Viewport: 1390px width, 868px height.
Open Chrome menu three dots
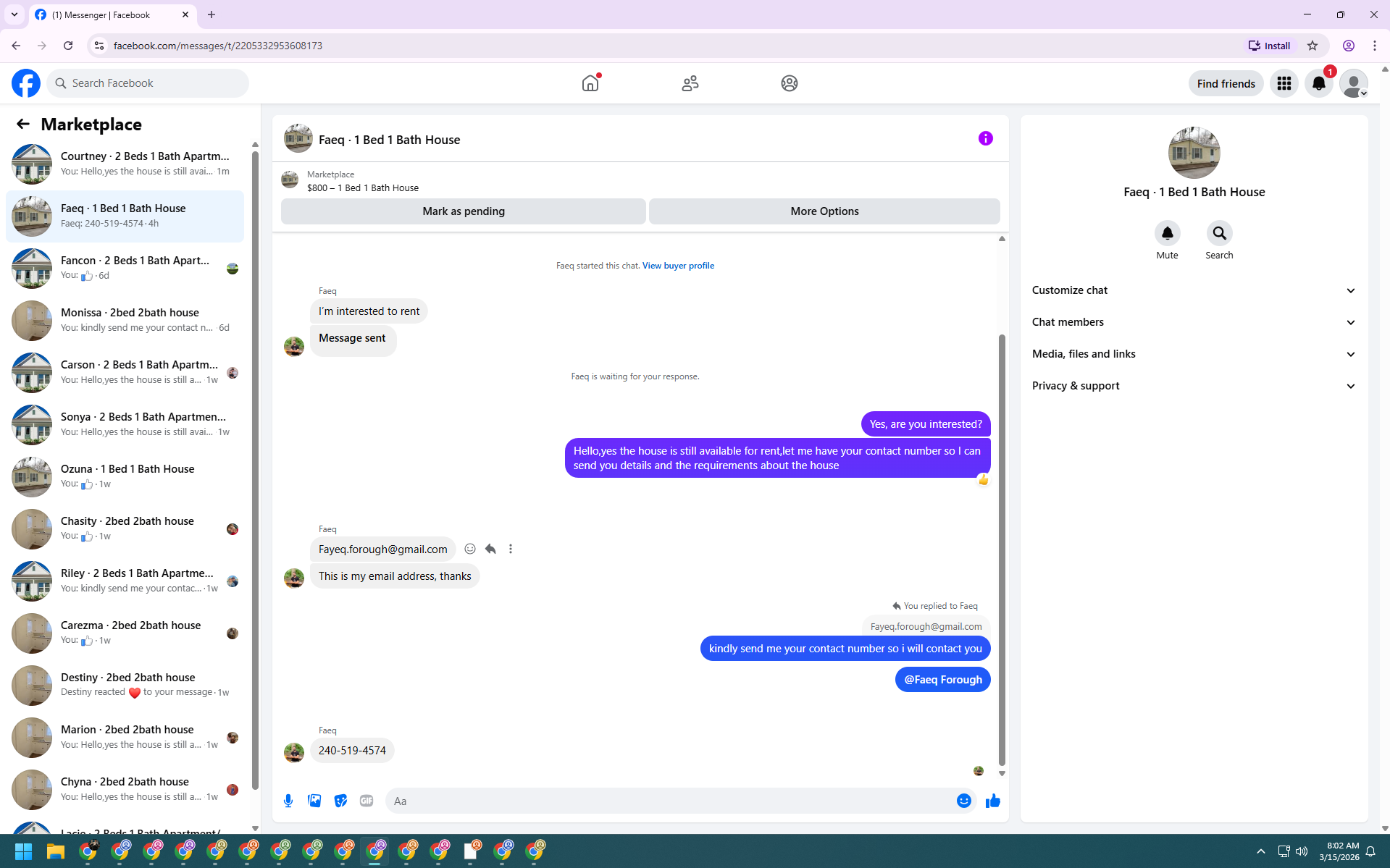(1375, 46)
